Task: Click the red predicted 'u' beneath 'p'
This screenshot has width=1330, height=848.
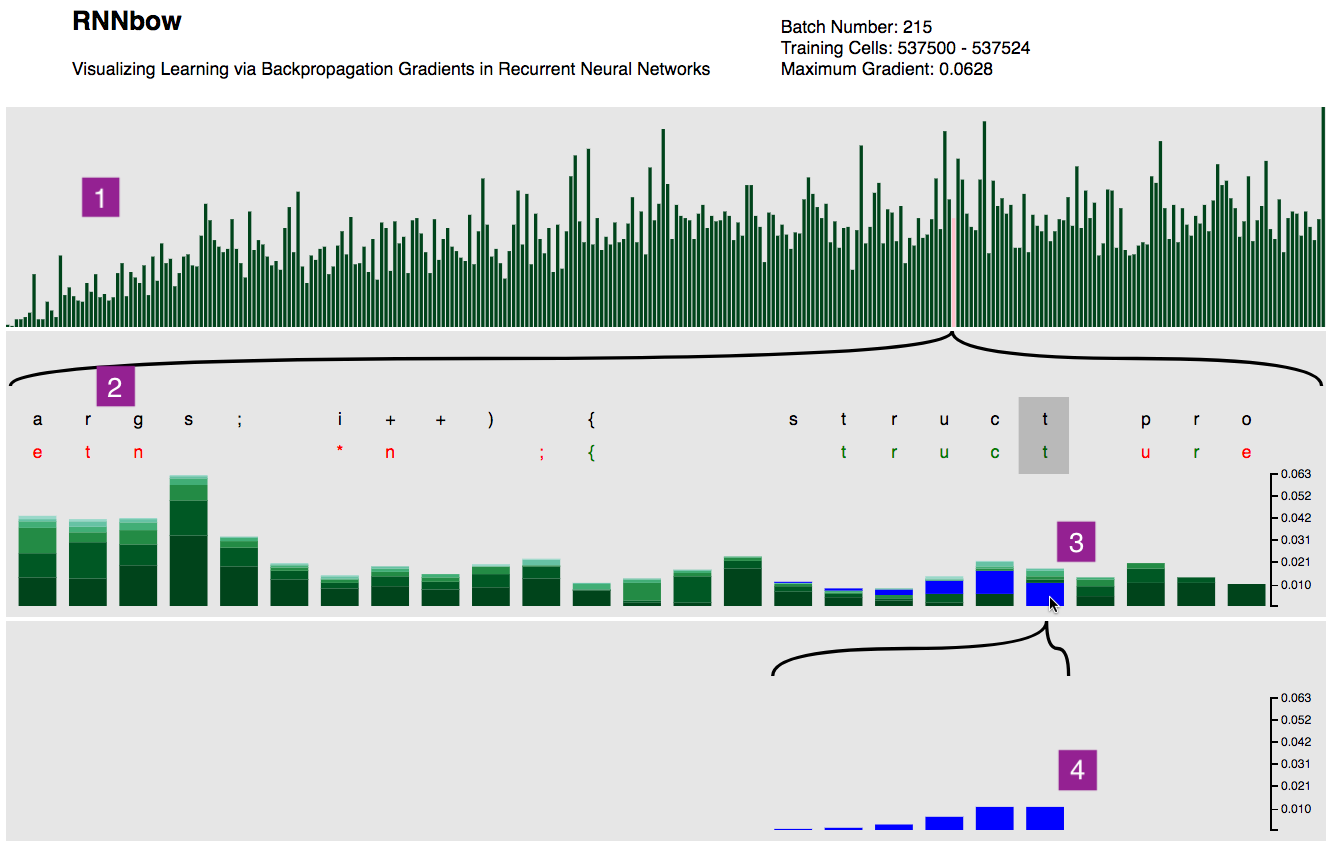Action: click(1146, 452)
